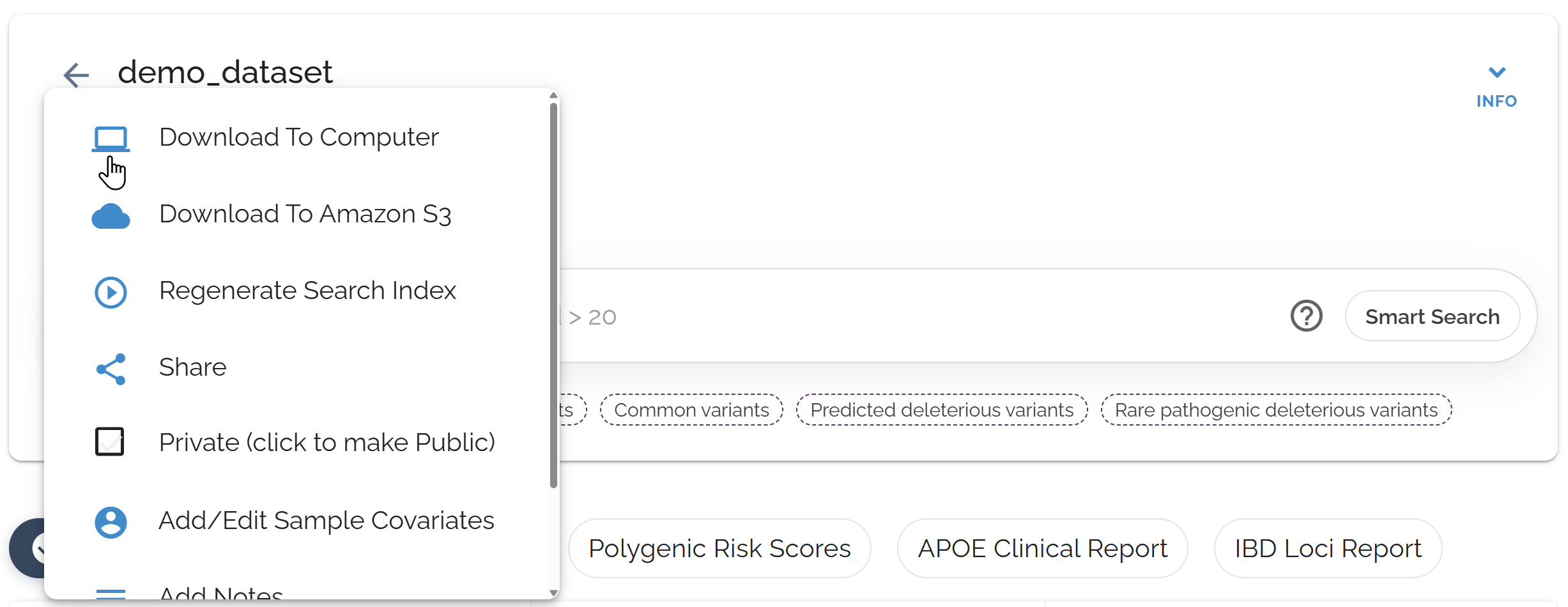Choose Add/Edit Sample Covariates menu entry
Viewport: 1568px width, 607px height.
coord(326,521)
